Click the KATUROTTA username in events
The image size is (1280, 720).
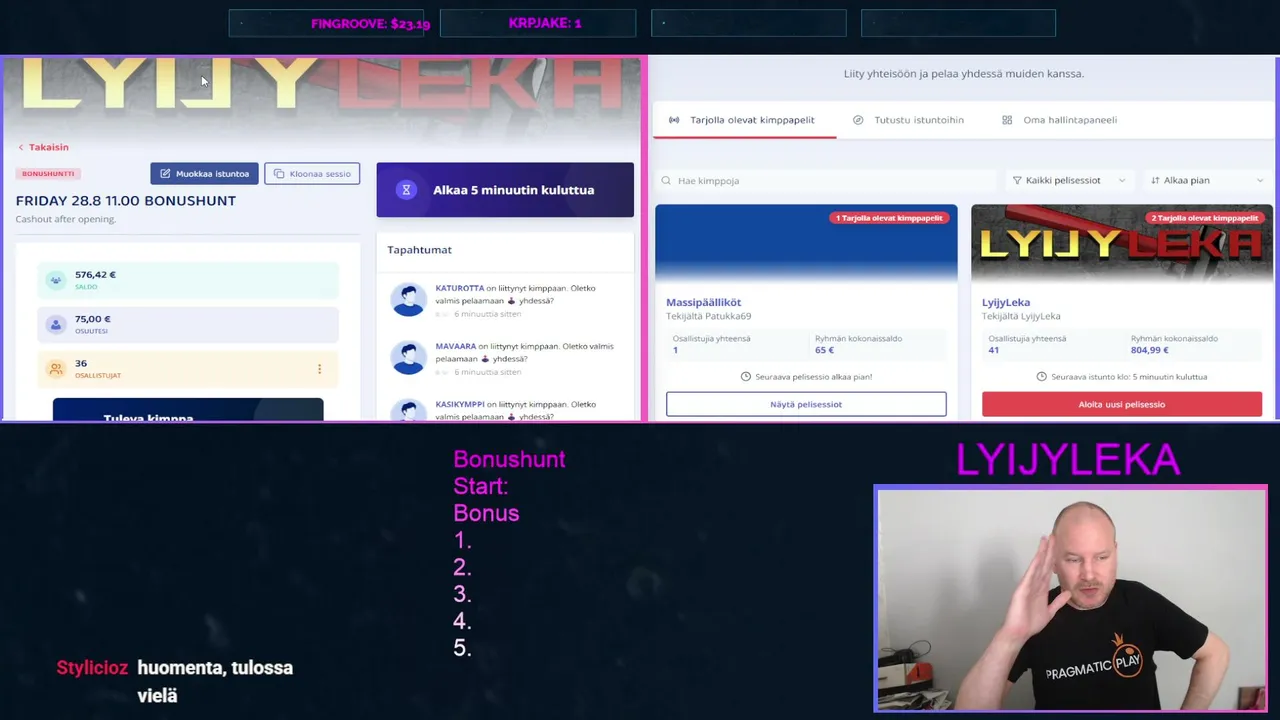[459, 288]
